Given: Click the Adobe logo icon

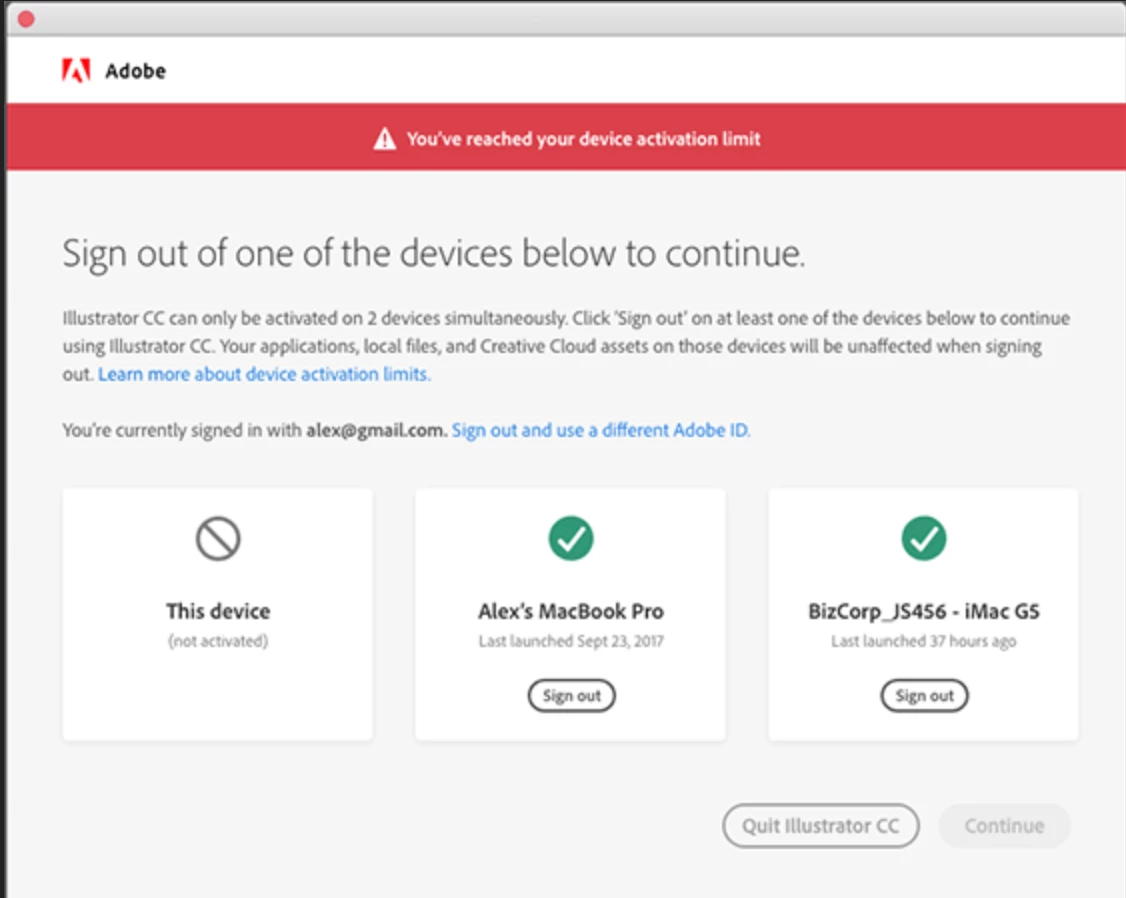Looking at the screenshot, I should tap(76, 70).
